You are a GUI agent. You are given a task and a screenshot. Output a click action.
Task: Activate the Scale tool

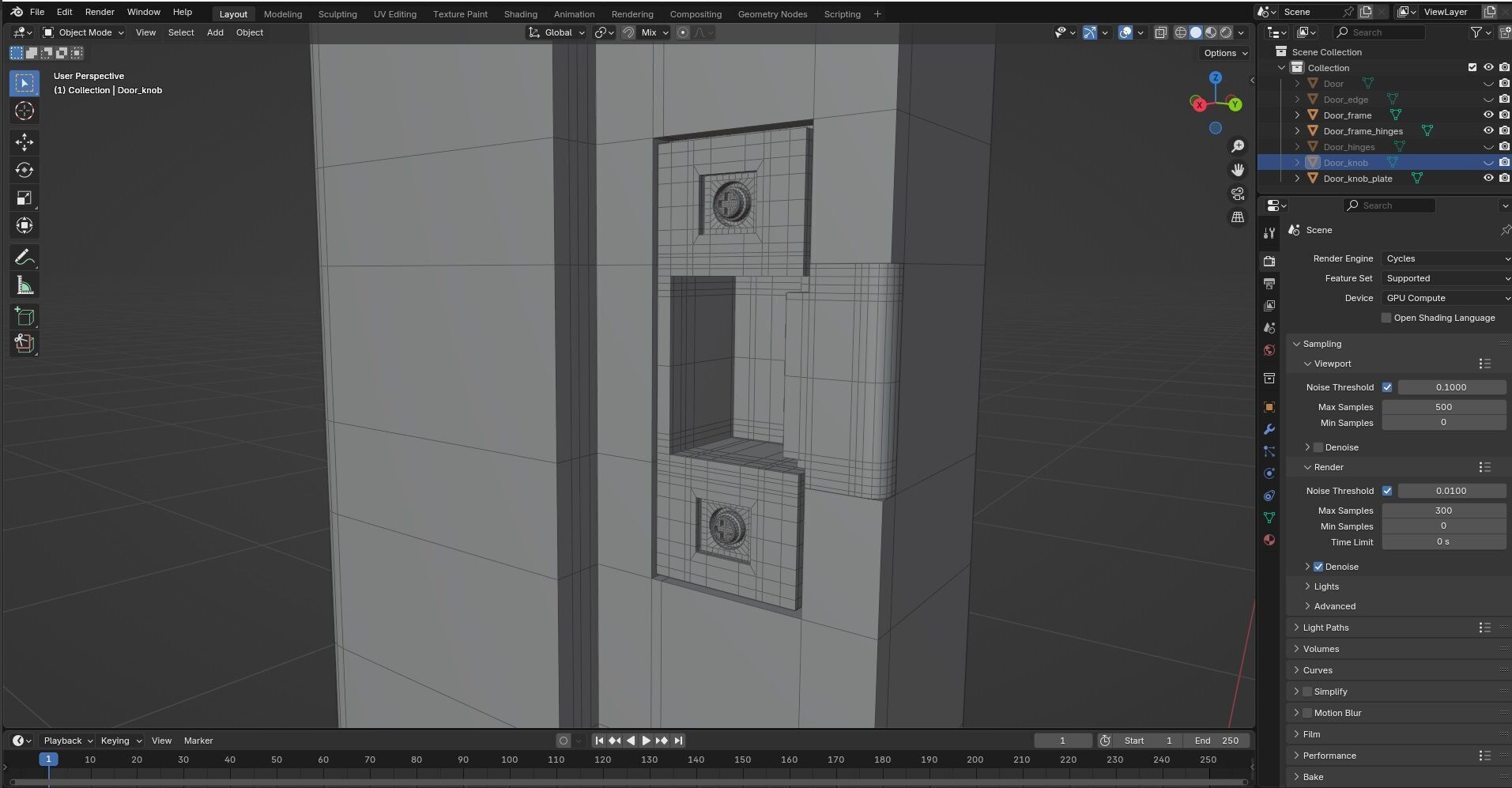point(25,198)
